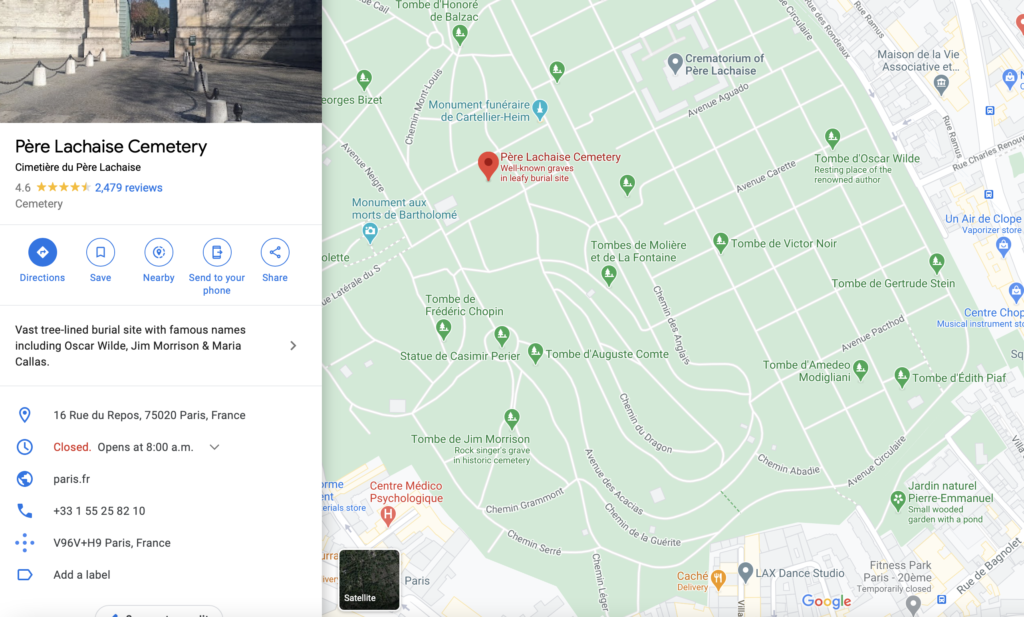The width and height of the screenshot is (1024, 617).
Task: Copy the address 16 Rue du Repos
Action: (150, 415)
